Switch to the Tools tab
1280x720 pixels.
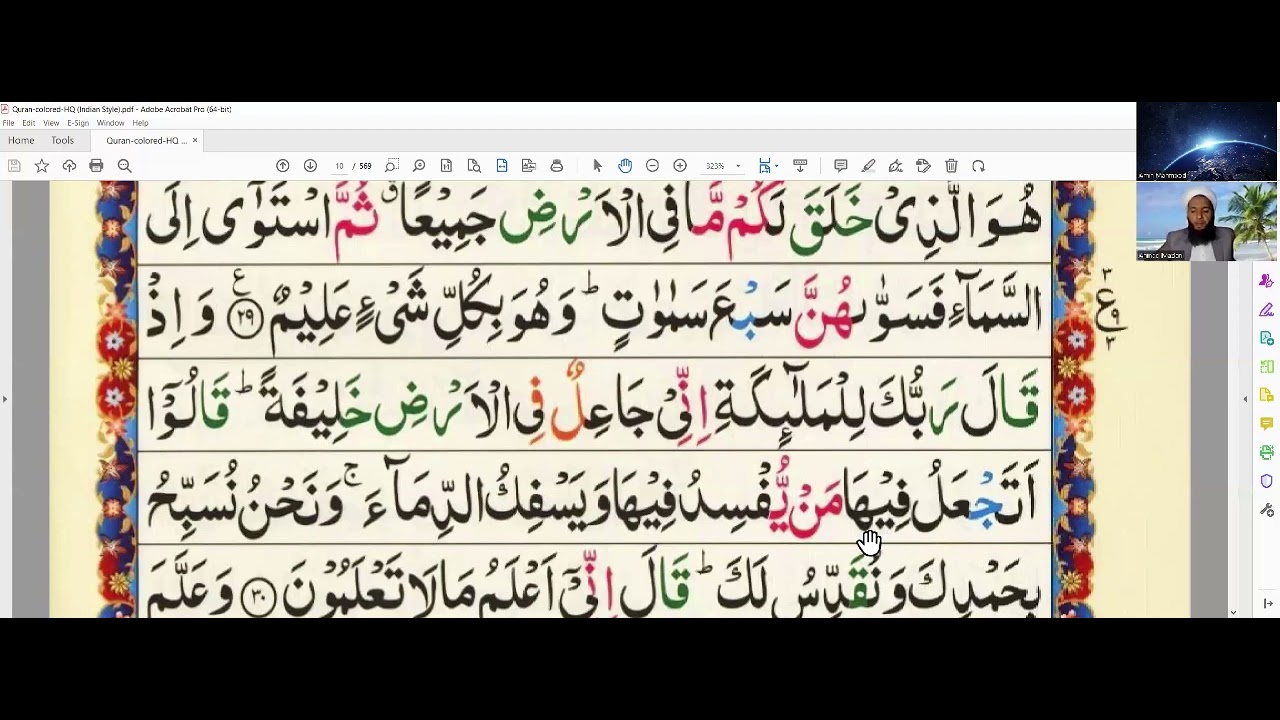62,141
